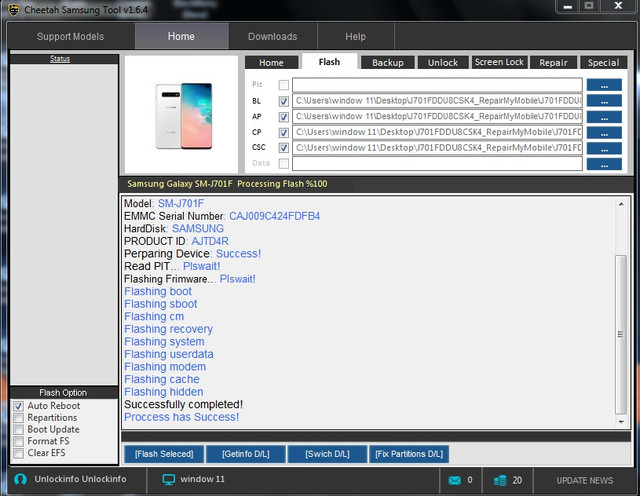Image resolution: width=640 pixels, height=496 pixels.
Task: Open the messages envelope icon
Action: [454, 480]
